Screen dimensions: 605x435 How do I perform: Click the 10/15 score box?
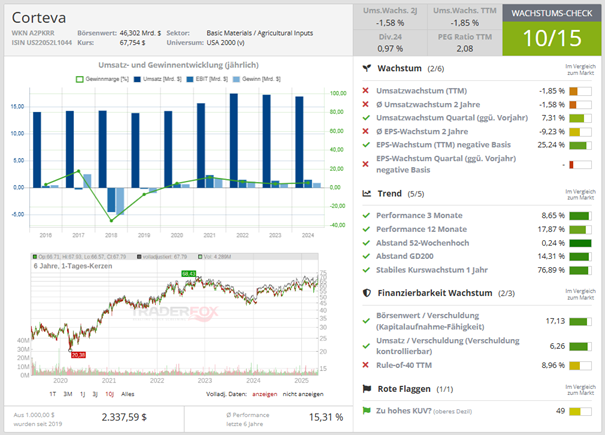click(552, 39)
